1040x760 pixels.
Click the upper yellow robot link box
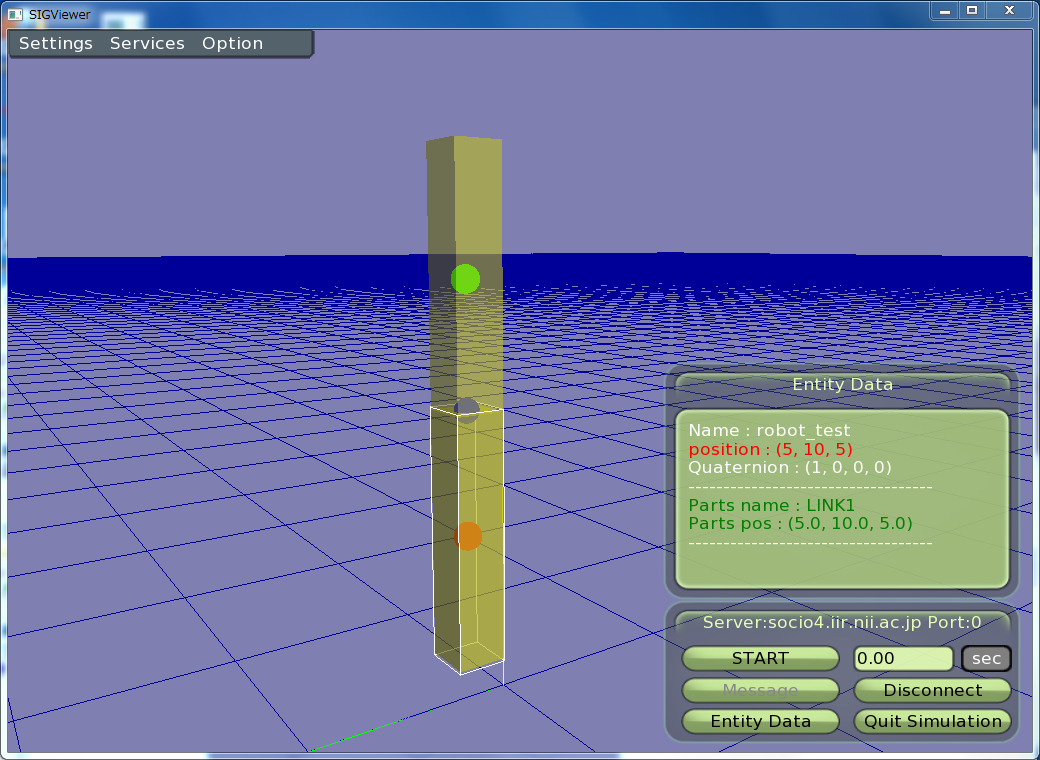(465, 200)
